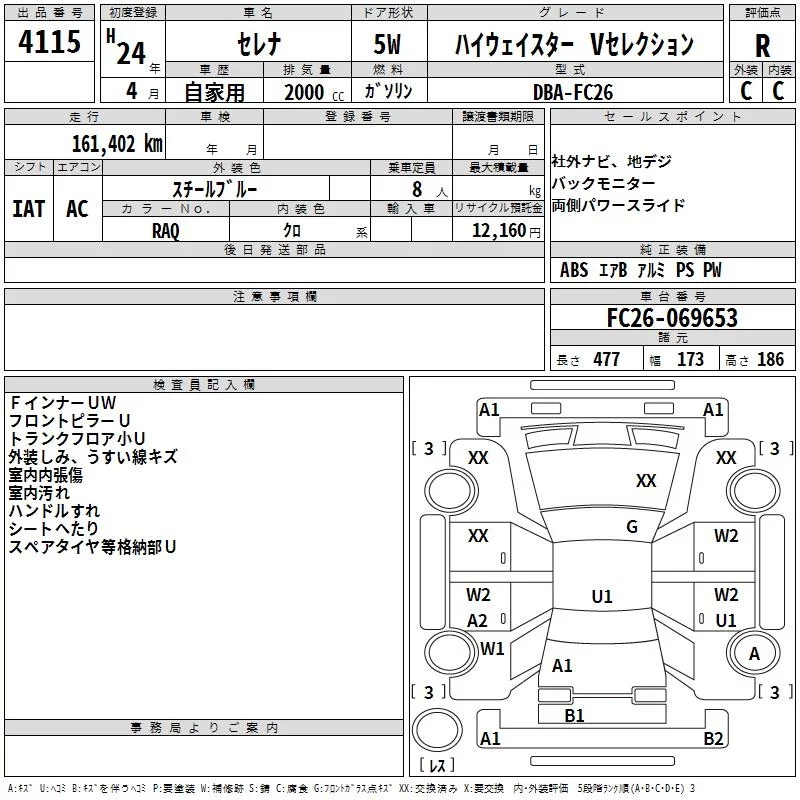The image size is (800, 800).
Task: Click the grade ハイウェイスター Vセレクション
Action: tap(573, 45)
